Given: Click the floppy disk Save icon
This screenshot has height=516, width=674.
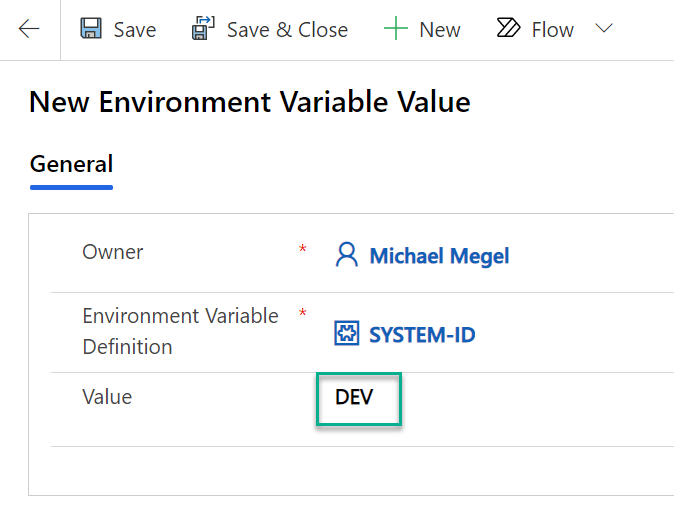Looking at the screenshot, I should (92, 29).
